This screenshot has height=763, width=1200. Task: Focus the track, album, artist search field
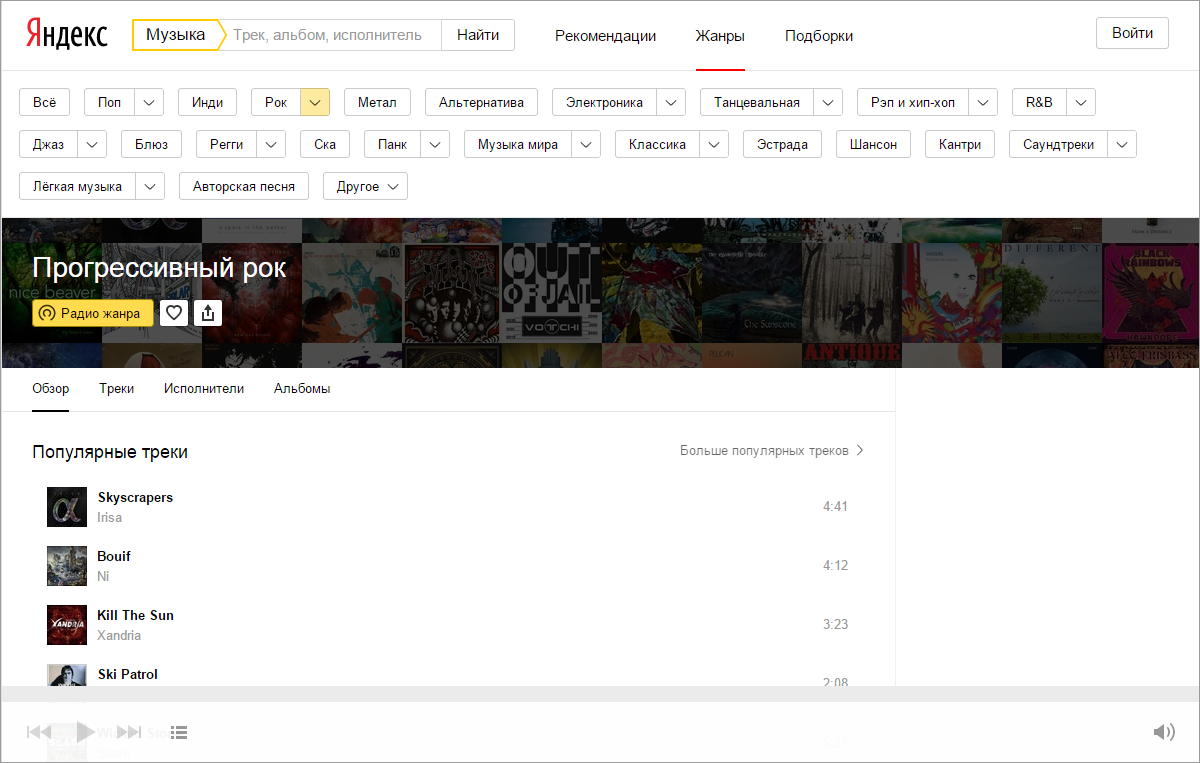click(x=330, y=35)
